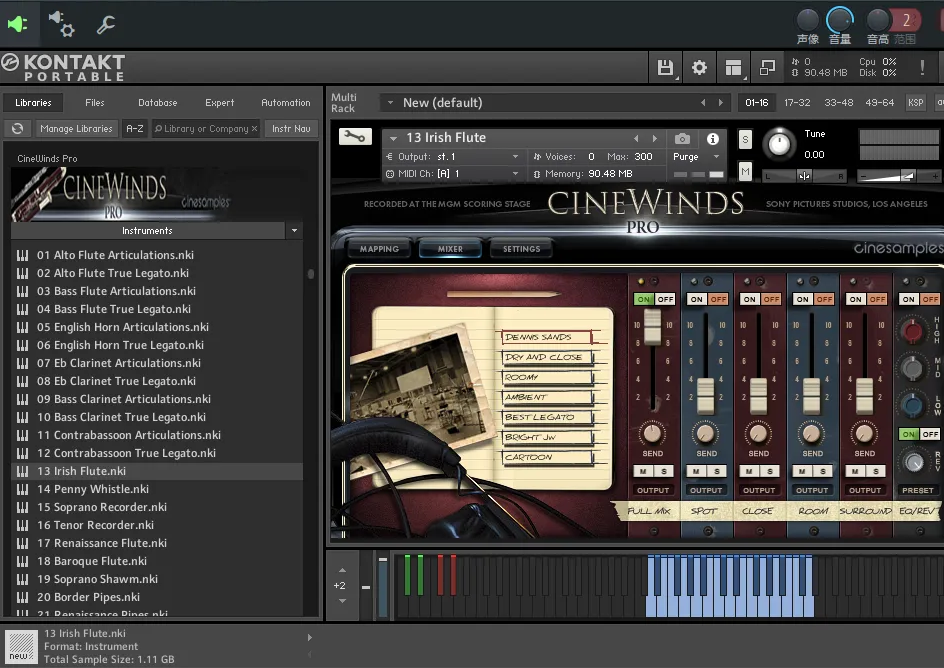Click the exclamation mark panic icon
Screen dimensions: 944x668
(x=922, y=67)
